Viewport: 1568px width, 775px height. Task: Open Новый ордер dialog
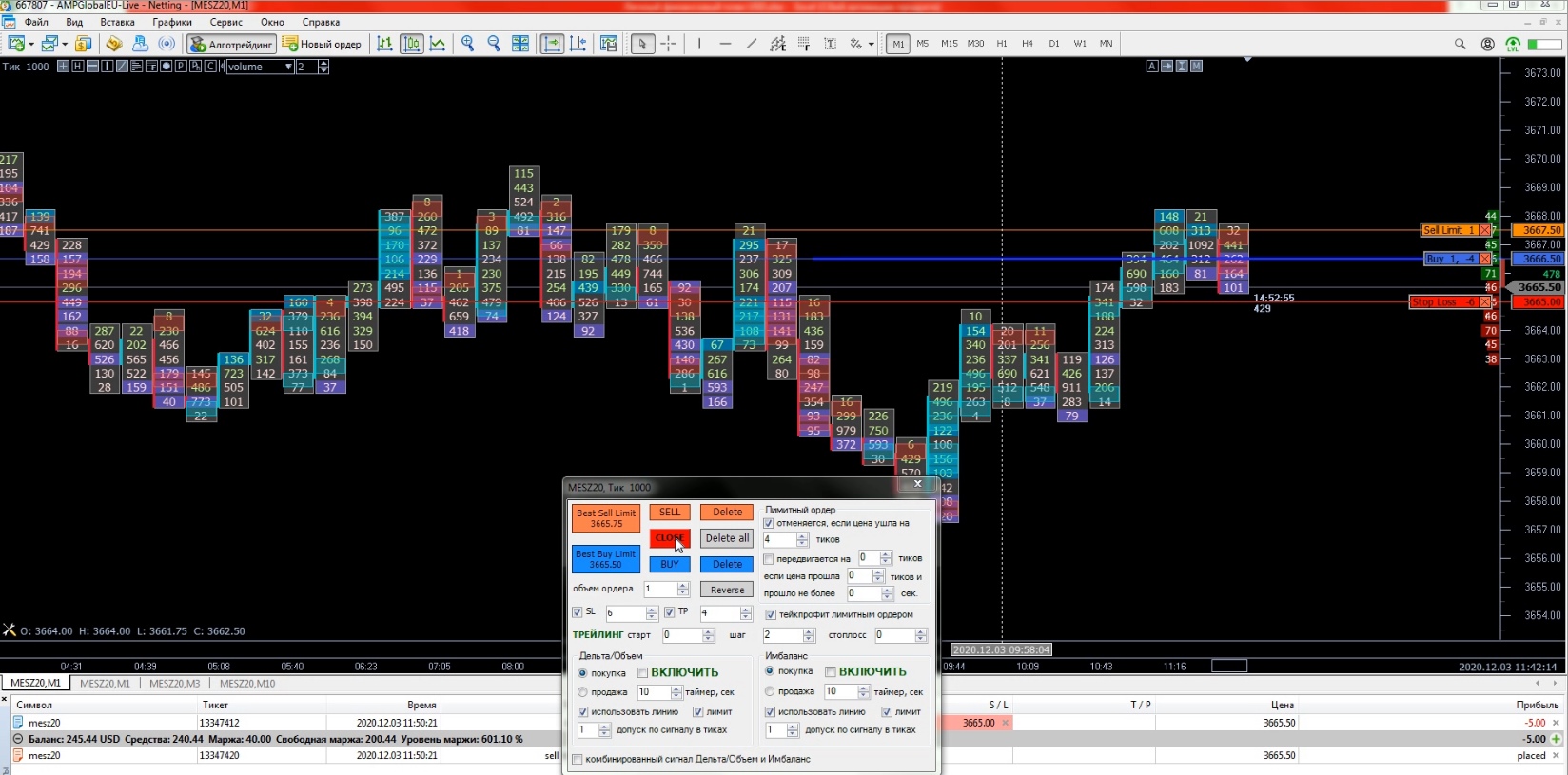tap(322, 44)
